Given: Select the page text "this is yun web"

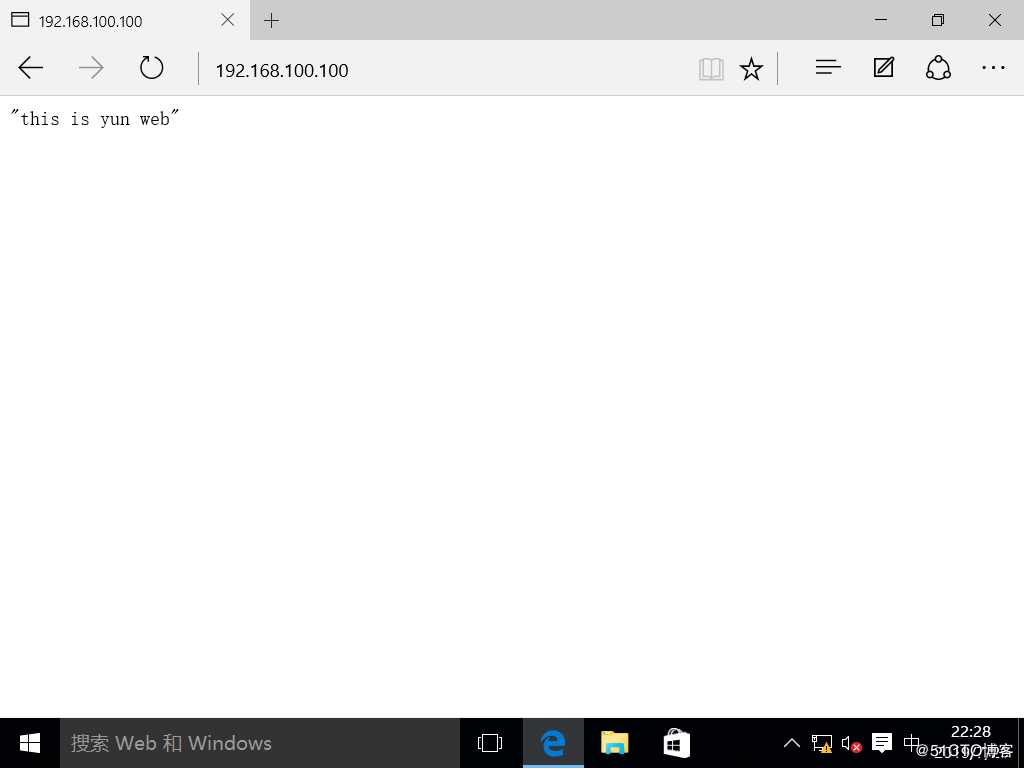Looking at the screenshot, I should pyautogui.click(x=95, y=119).
